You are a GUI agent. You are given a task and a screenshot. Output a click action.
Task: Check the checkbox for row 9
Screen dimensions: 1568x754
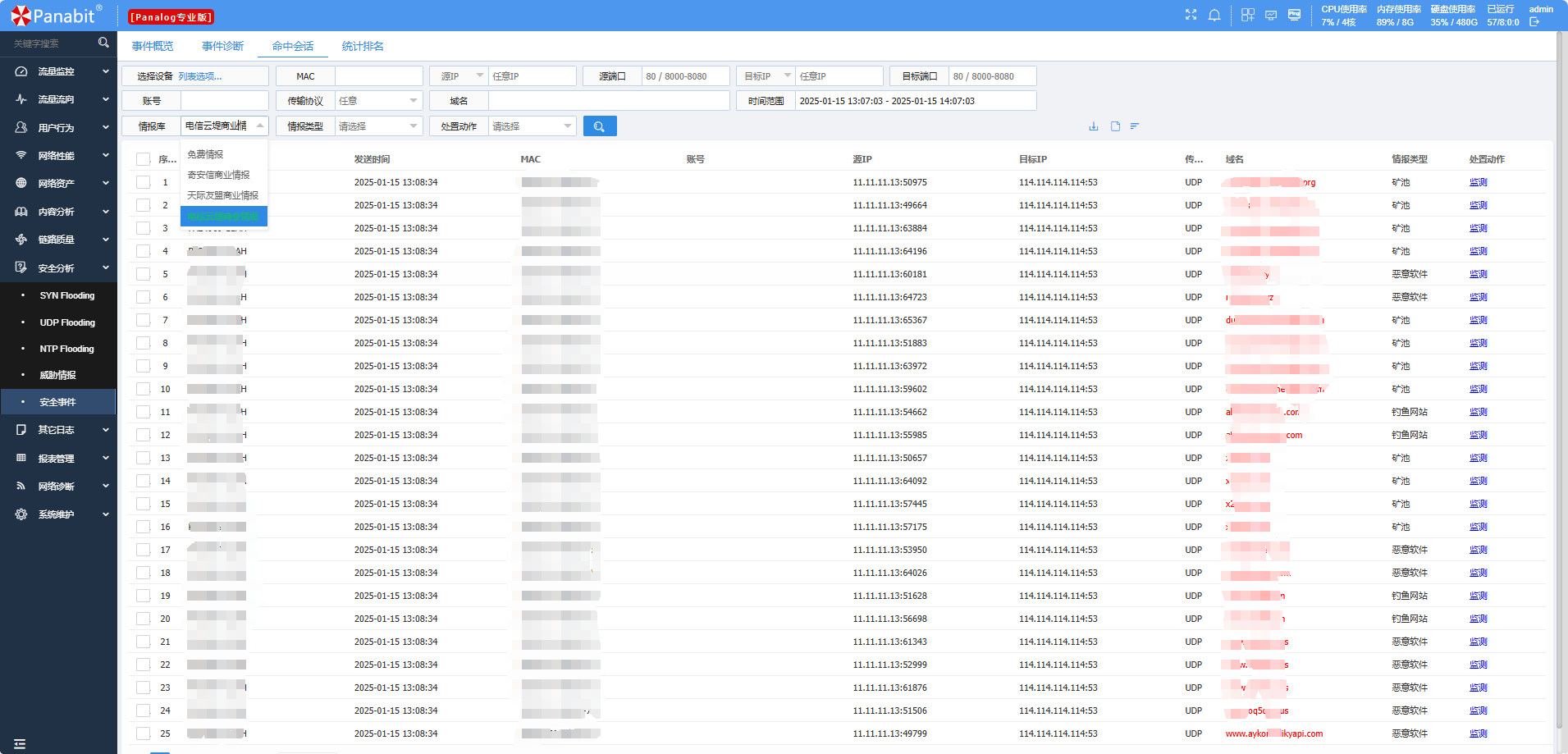144,366
